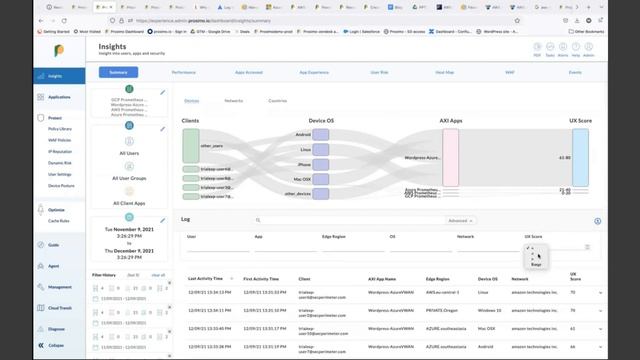
Task: Click the Proximo logo in sidebar
Action: point(59,50)
